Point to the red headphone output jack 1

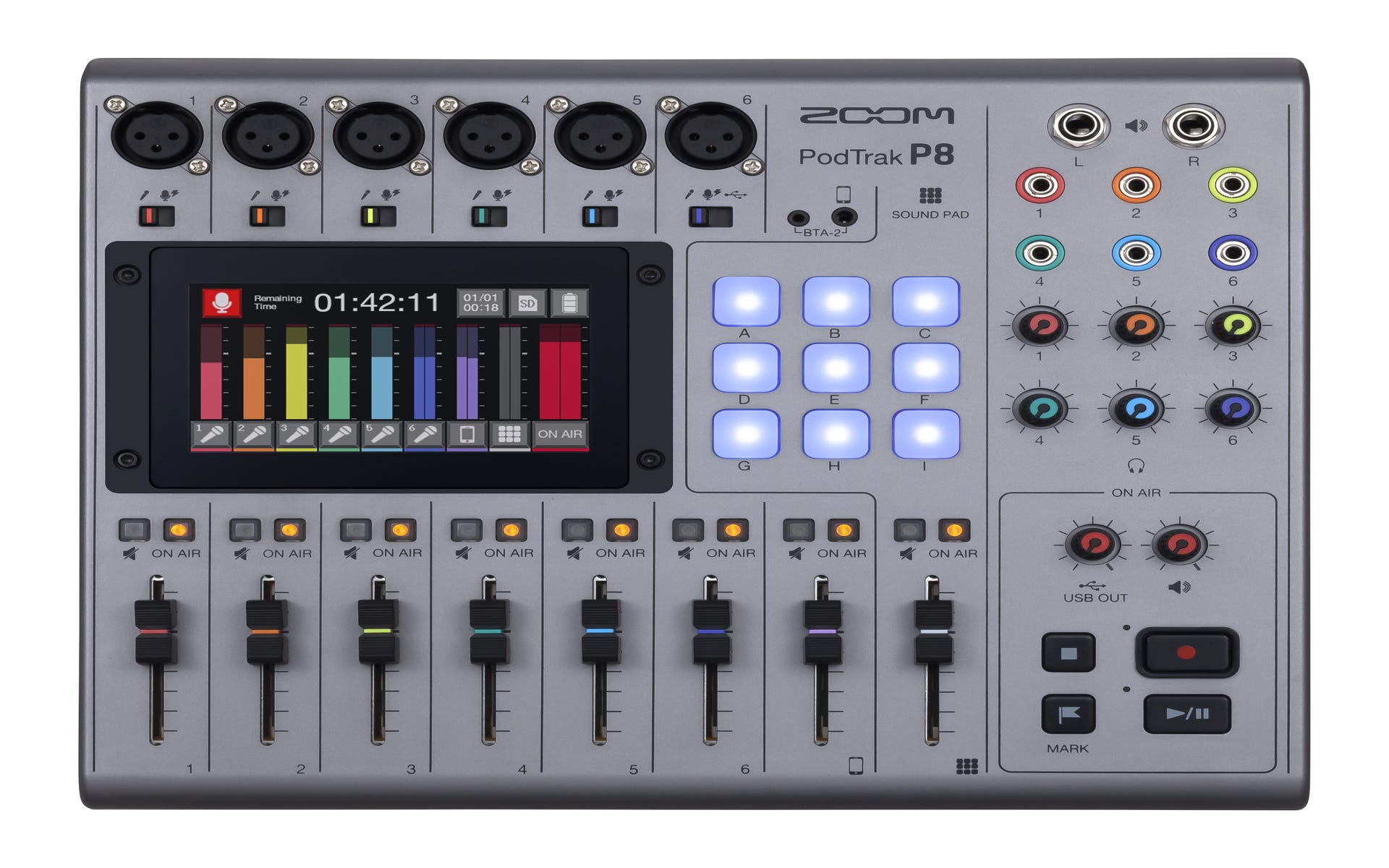pos(1040,185)
